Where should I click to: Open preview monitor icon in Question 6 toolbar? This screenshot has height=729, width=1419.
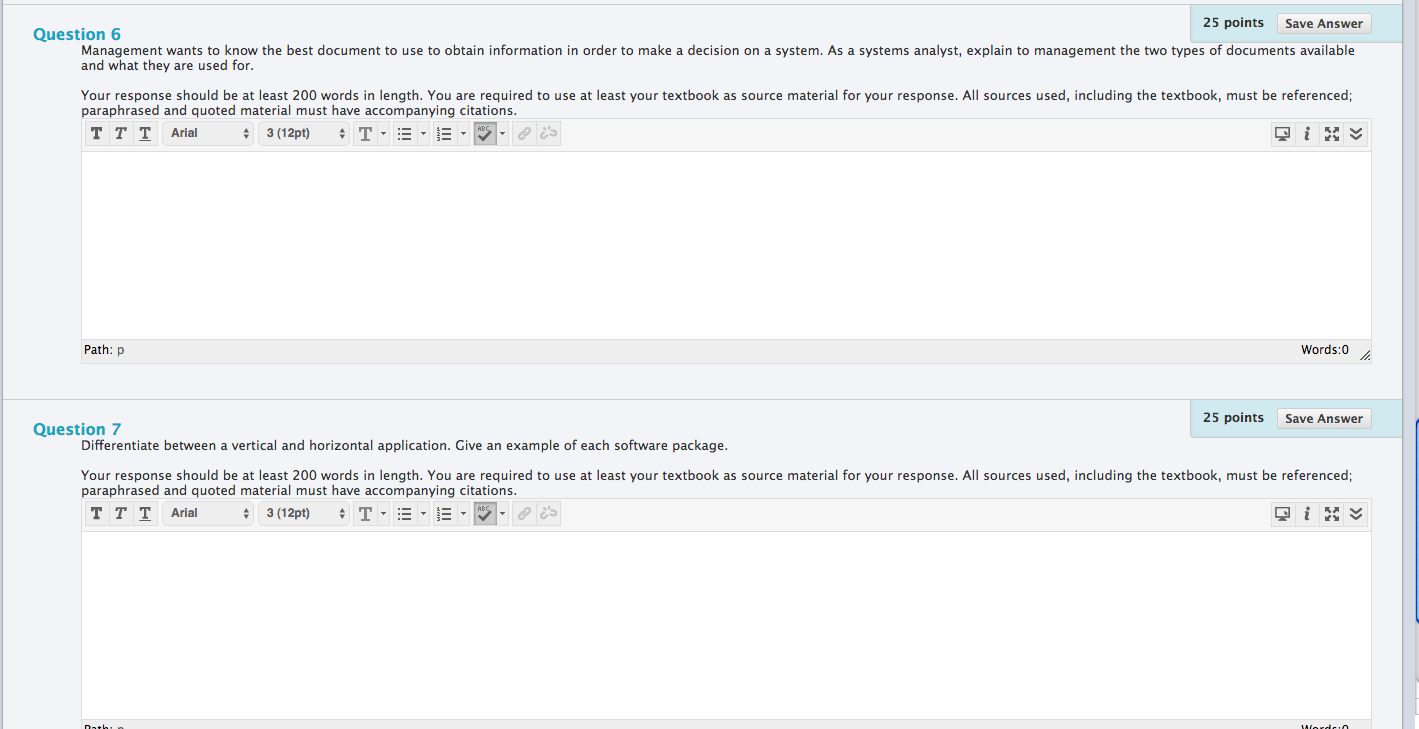point(1281,134)
